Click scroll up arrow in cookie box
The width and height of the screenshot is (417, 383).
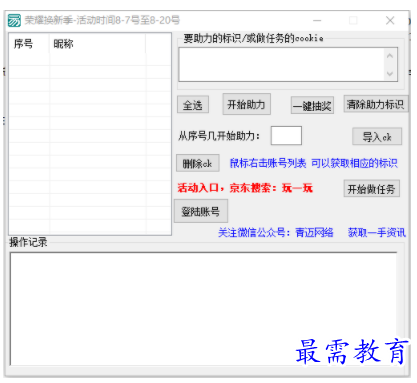click(390, 56)
